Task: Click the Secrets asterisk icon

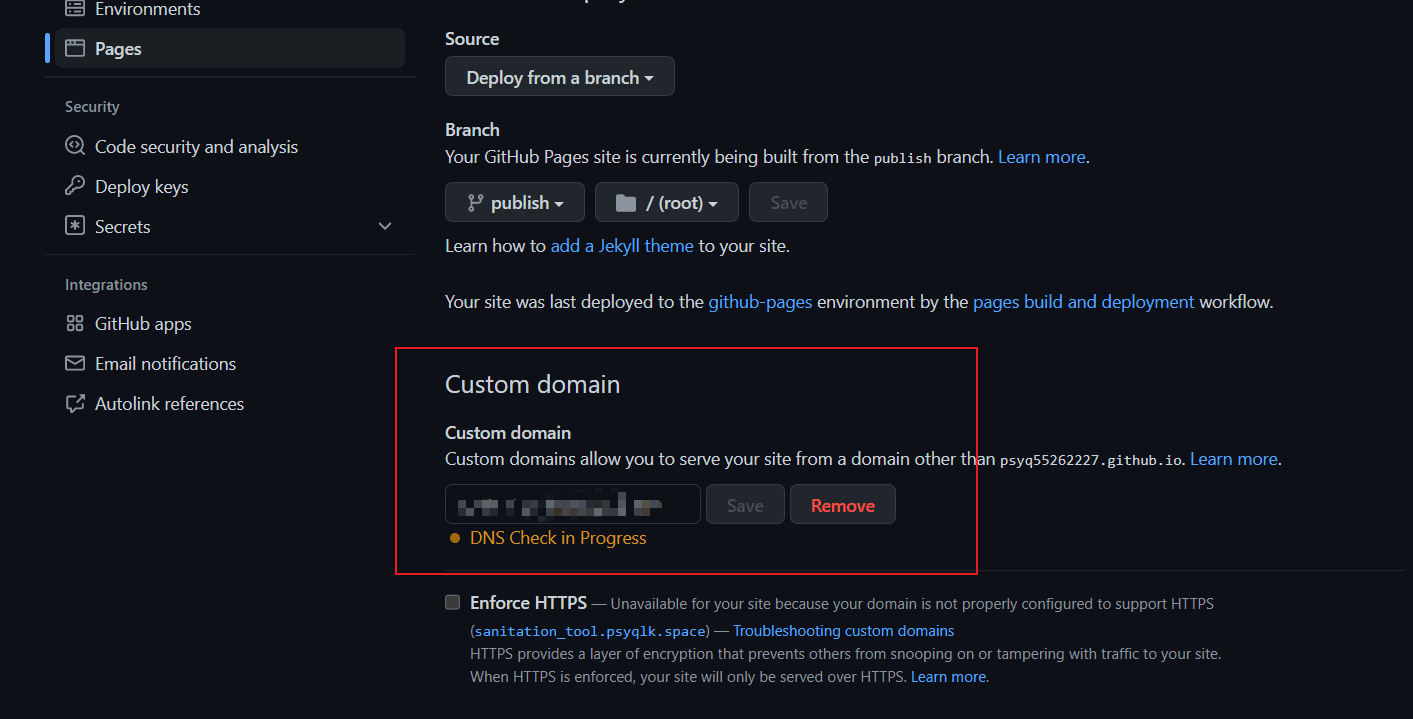Action: tap(75, 226)
